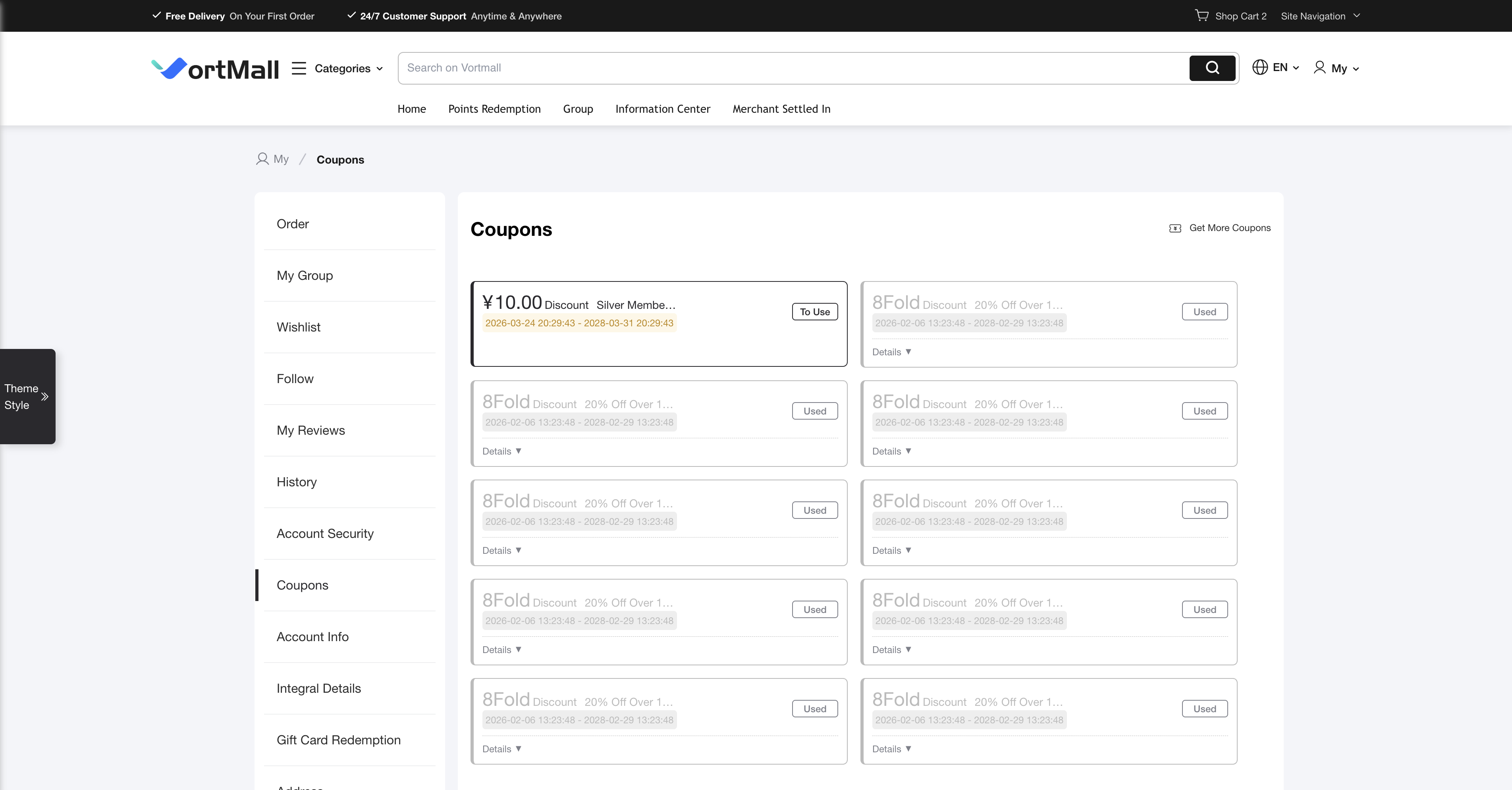Open Wishlist from the sidebar

(298, 327)
